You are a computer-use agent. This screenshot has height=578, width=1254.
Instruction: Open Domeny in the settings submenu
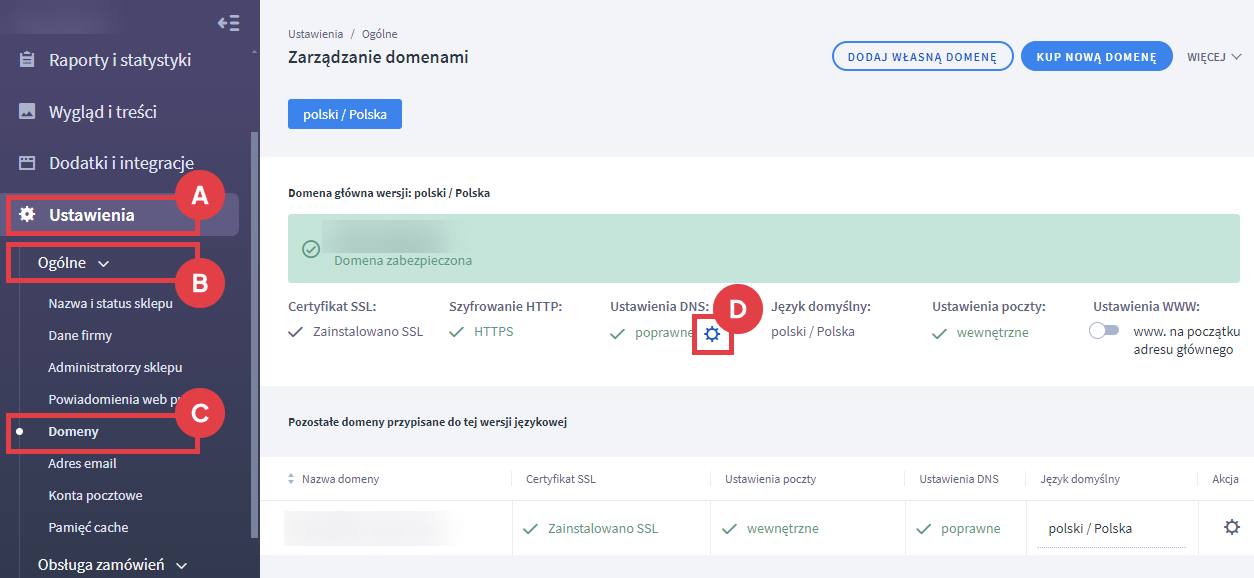tap(73, 432)
